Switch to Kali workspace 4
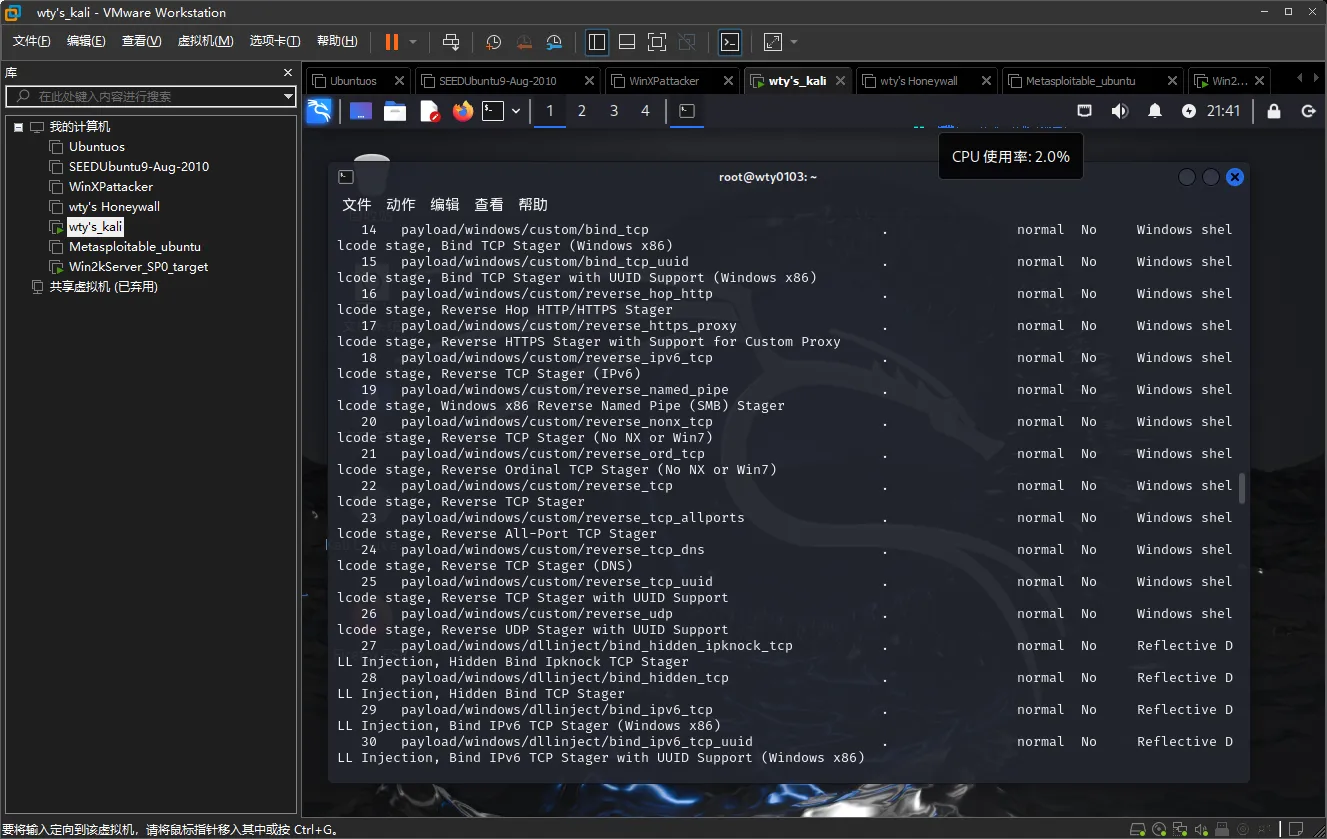 point(645,111)
